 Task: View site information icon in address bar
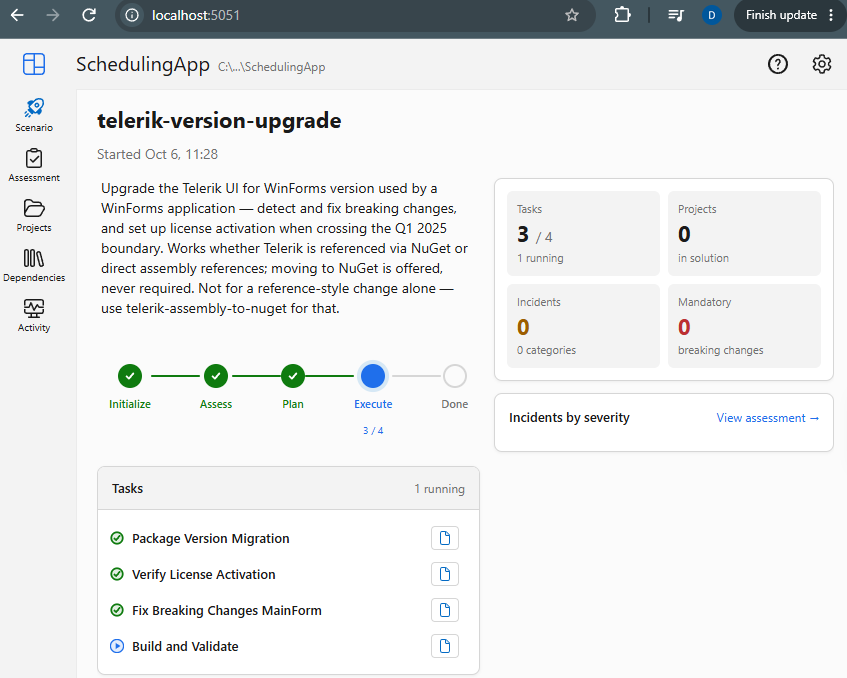pos(132,15)
